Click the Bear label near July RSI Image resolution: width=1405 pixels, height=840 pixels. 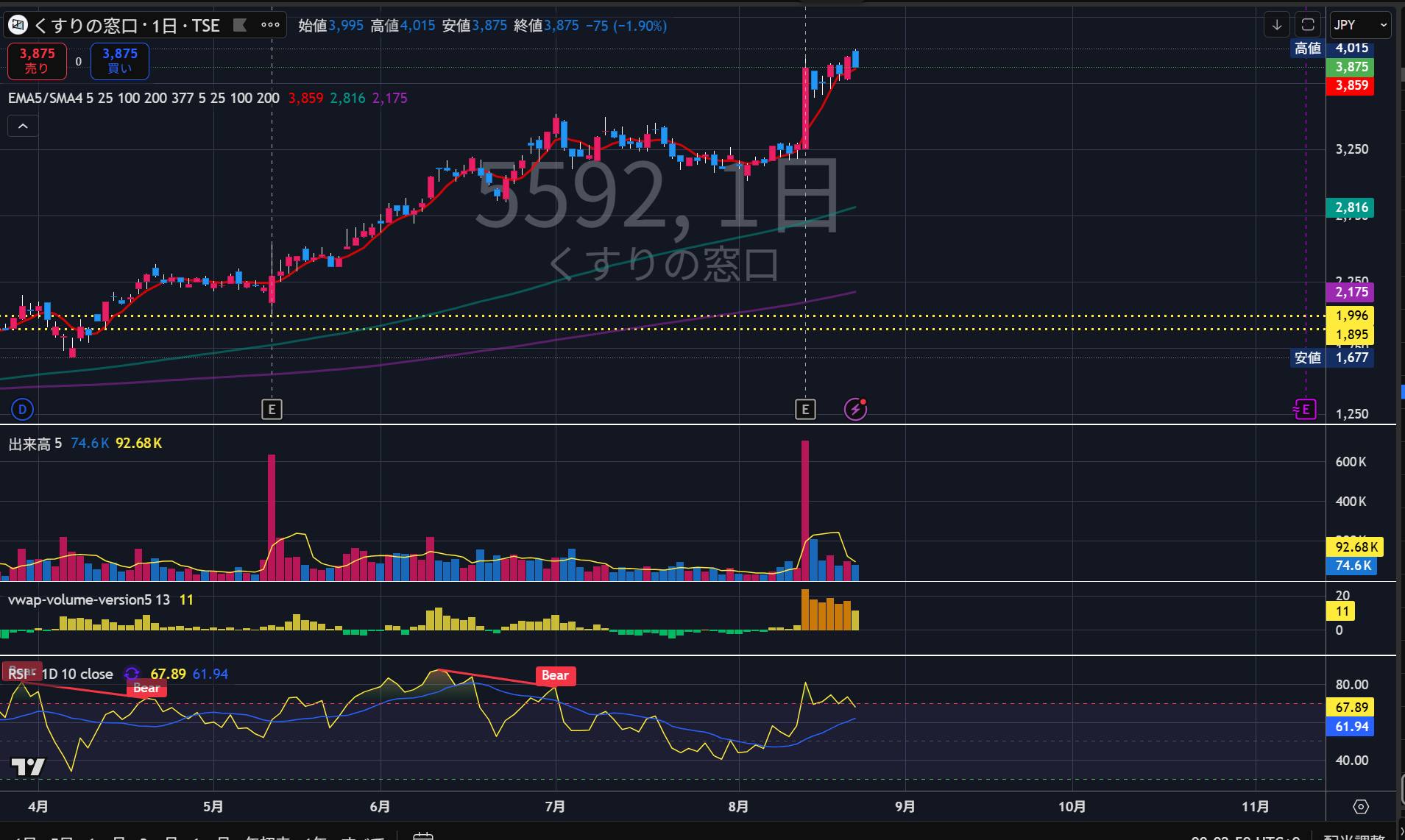(x=556, y=675)
